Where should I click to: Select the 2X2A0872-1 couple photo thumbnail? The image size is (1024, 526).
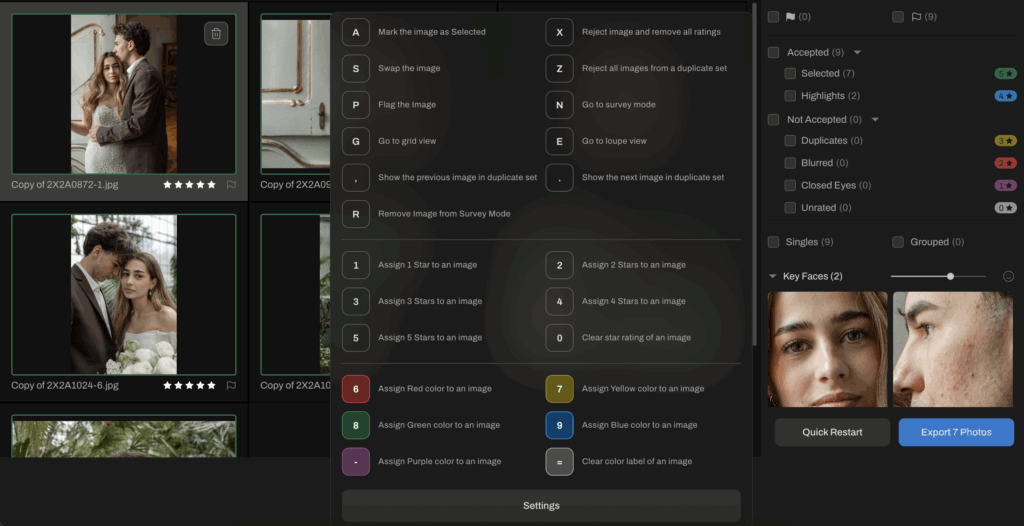click(x=123, y=94)
